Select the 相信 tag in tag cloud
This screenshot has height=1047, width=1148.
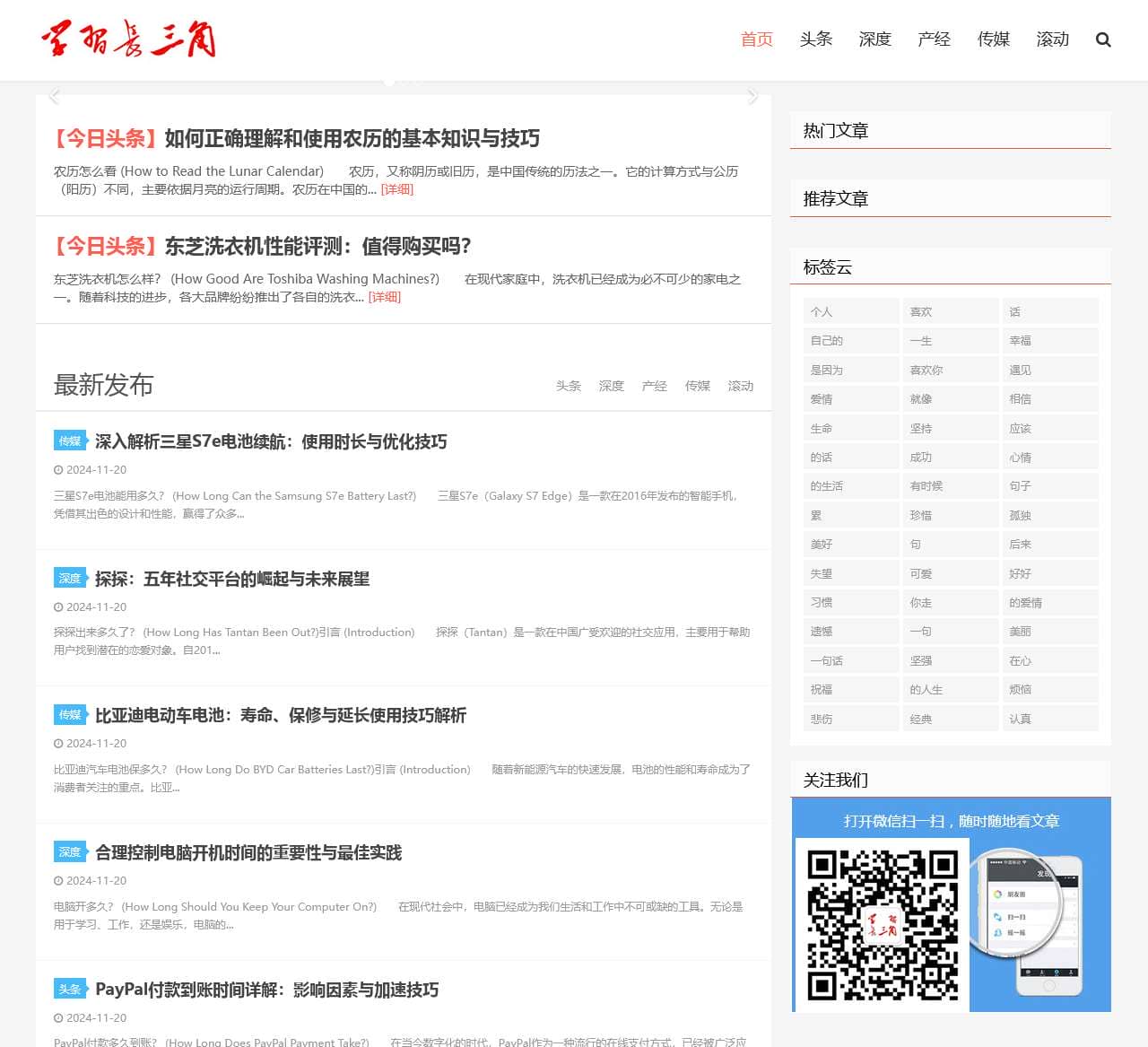pyautogui.click(x=1050, y=398)
